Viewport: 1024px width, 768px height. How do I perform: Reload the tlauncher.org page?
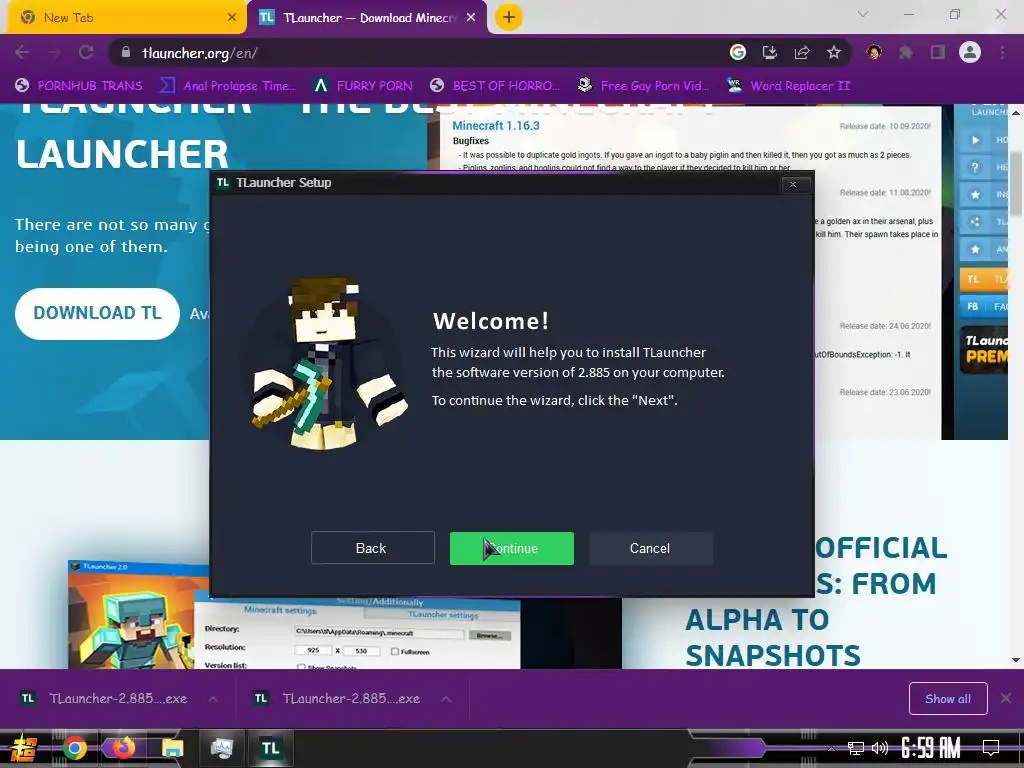tap(86, 53)
